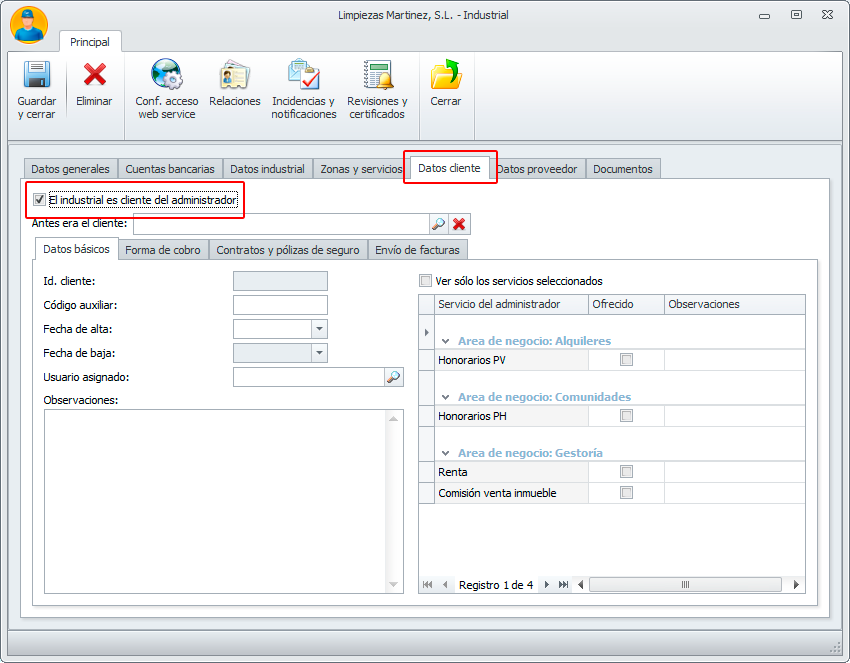Click the Eliminar red X icon
The height and width of the screenshot is (663, 850).
tap(94, 76)
